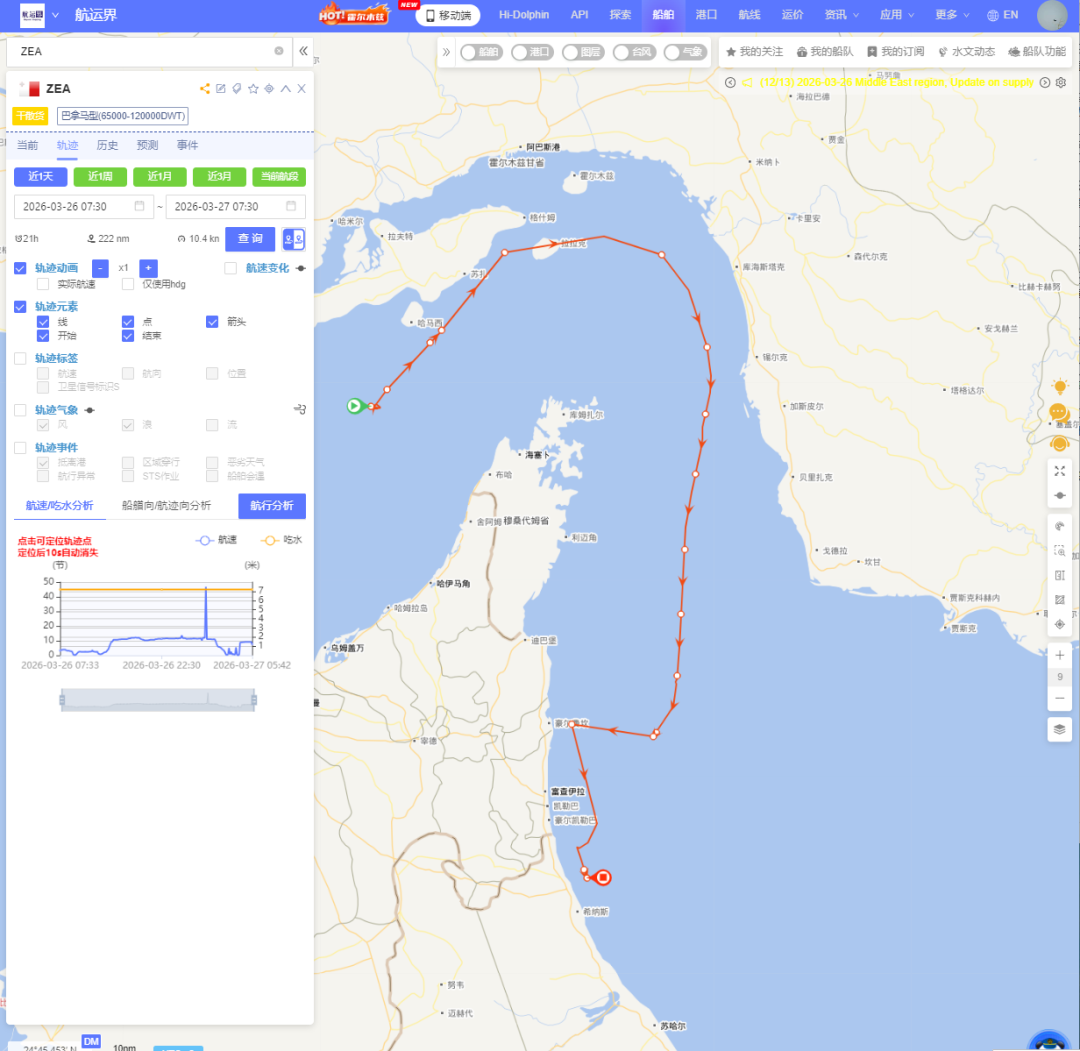Open the 港口 menu in top navigation
Image resolution: width=1080 pixels, height=1051 pixels.
tap(706, 15)
